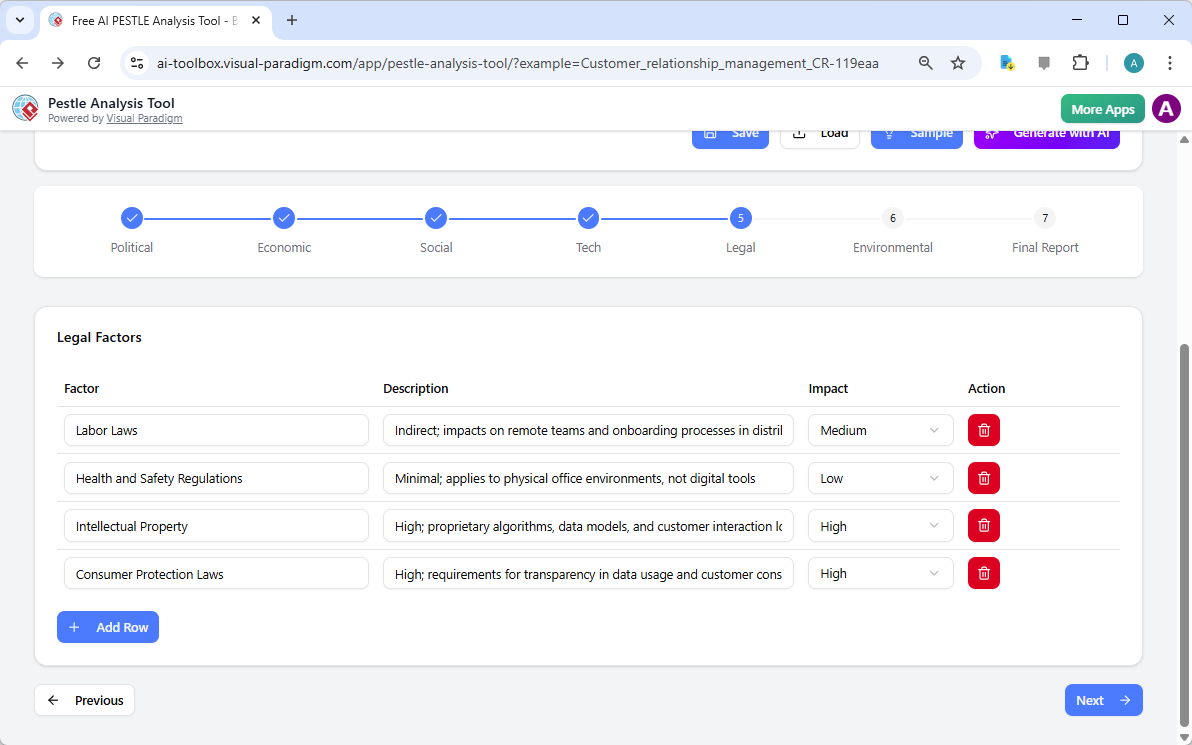Click the Save button
The width and height of the screenshot is (1192, 745).
730,132
